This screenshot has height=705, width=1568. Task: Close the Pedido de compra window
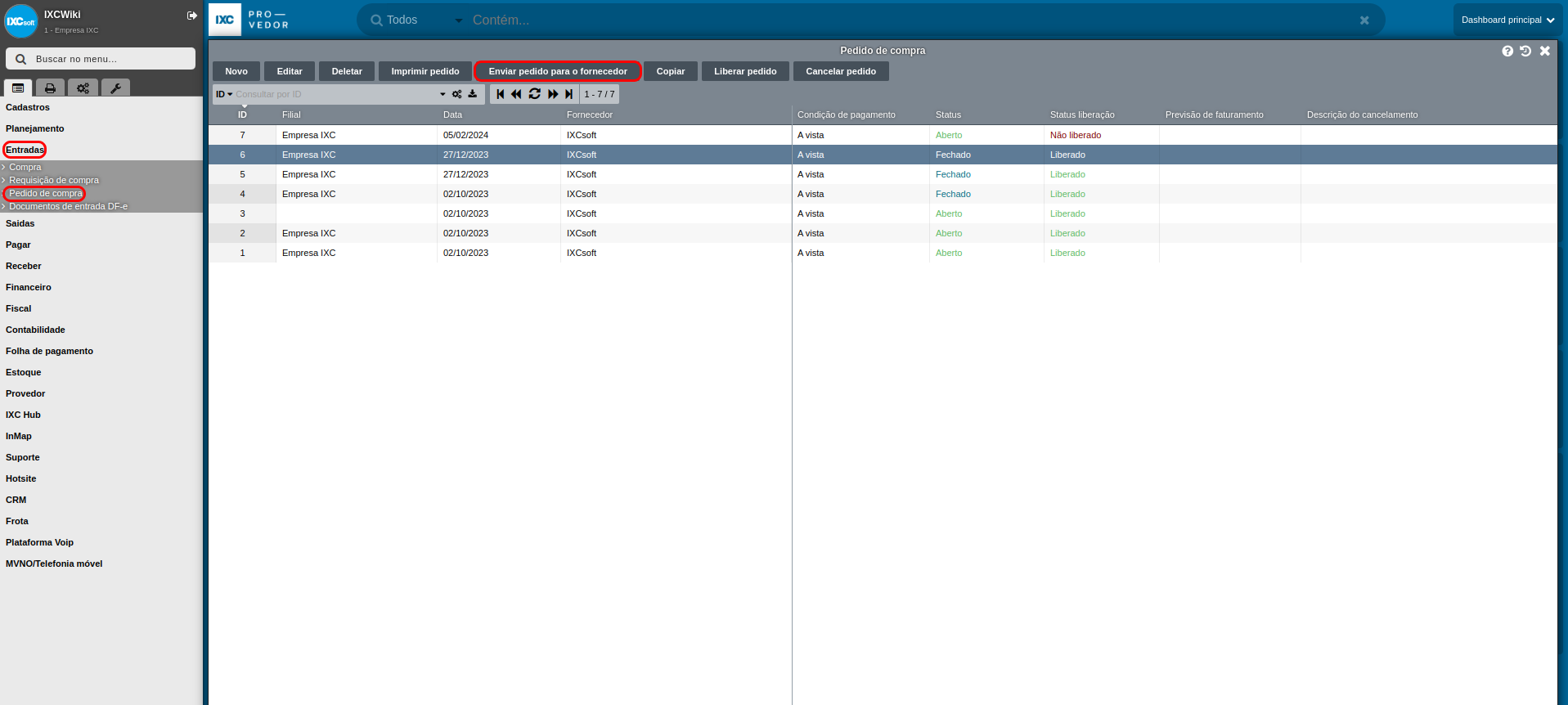[1545, 51]
